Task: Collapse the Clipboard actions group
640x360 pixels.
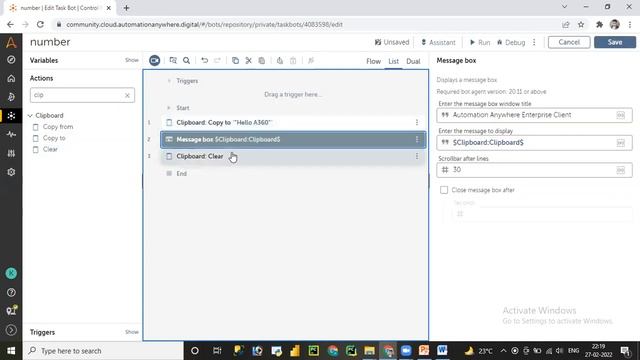Action: tap(30, 116)
